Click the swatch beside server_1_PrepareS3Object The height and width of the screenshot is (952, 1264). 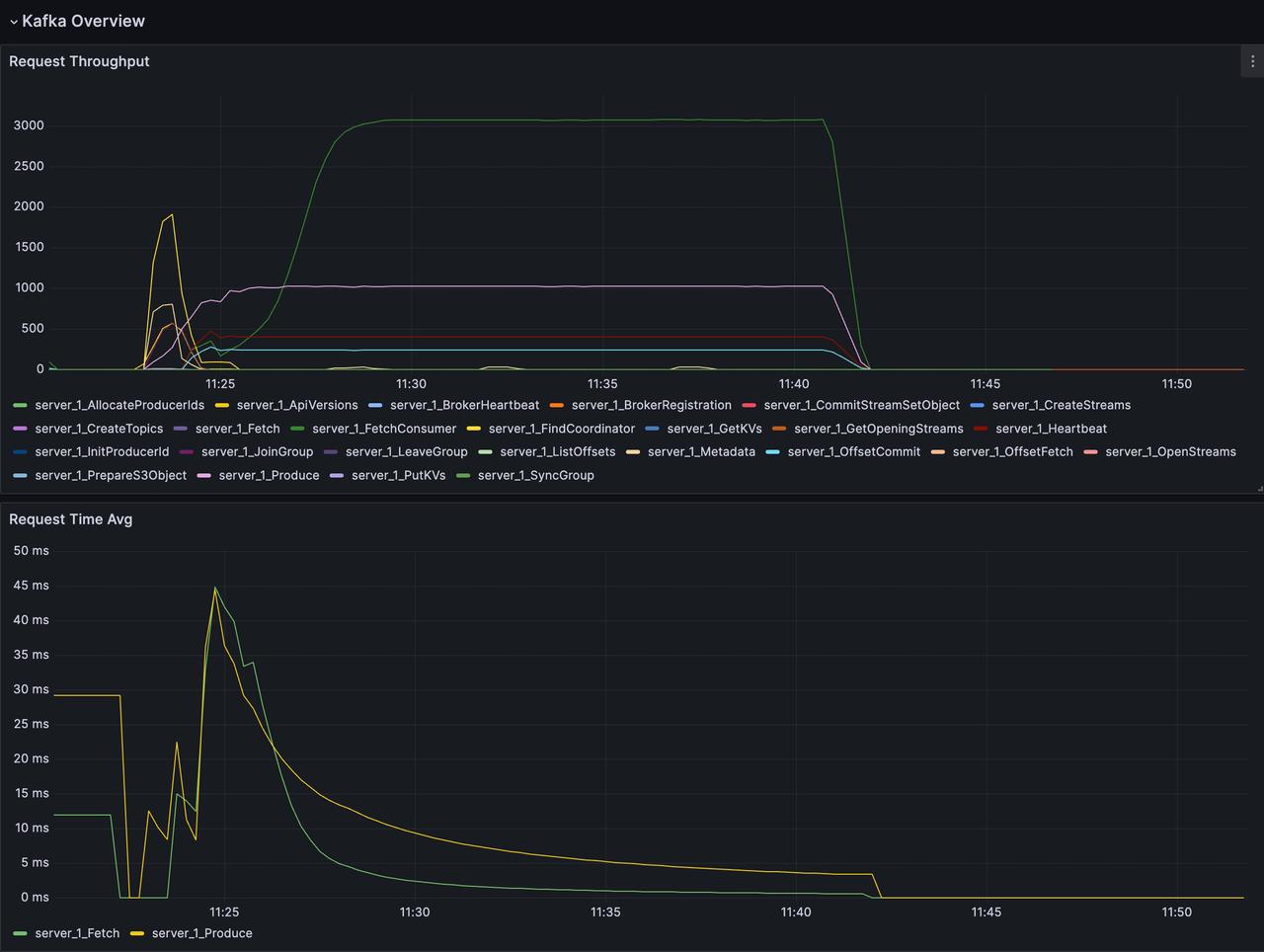coord(20,476)
